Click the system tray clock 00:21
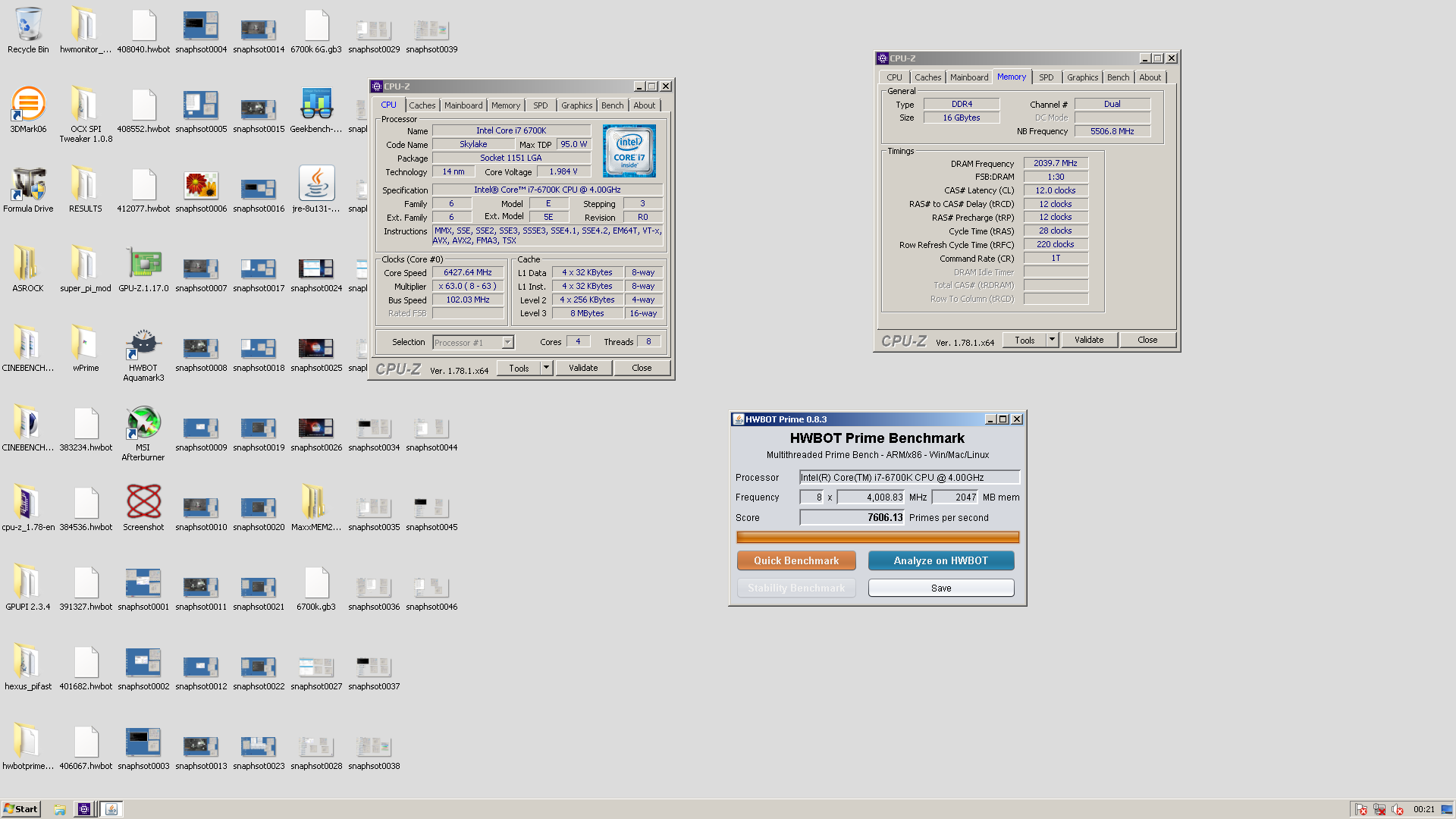The width and height of the screenshot is (1456, 819). click(1423, 809)
